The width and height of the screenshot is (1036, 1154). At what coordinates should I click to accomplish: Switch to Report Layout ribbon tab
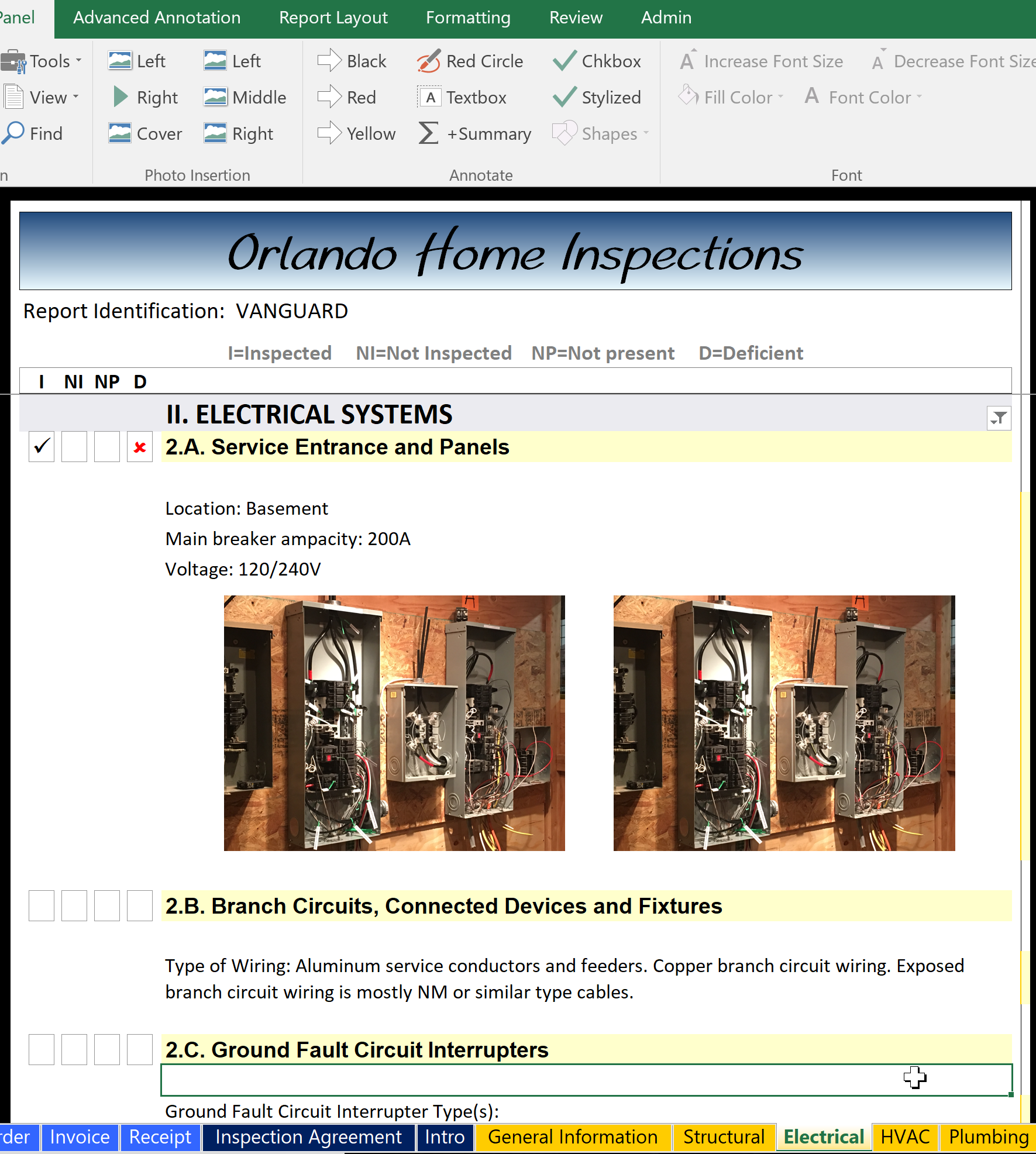pos(333,18)
